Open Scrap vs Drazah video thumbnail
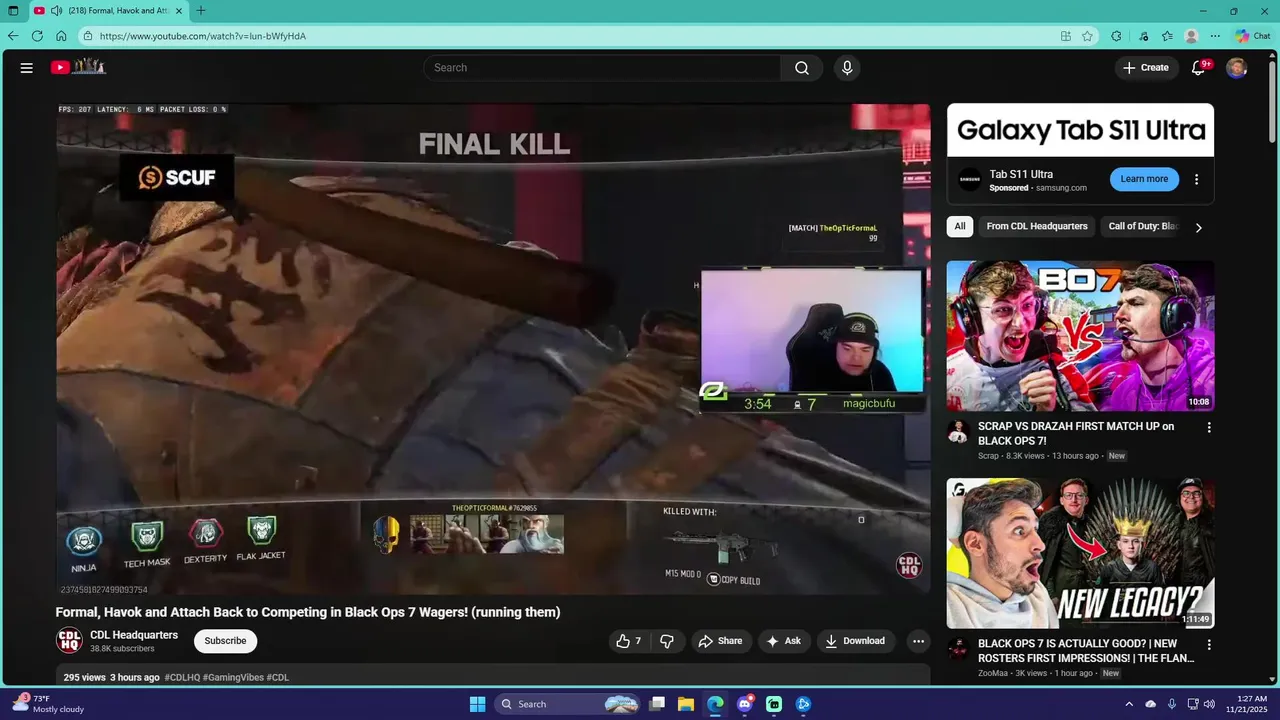This screenshot has width=1280, height=720. [1080, 335]
